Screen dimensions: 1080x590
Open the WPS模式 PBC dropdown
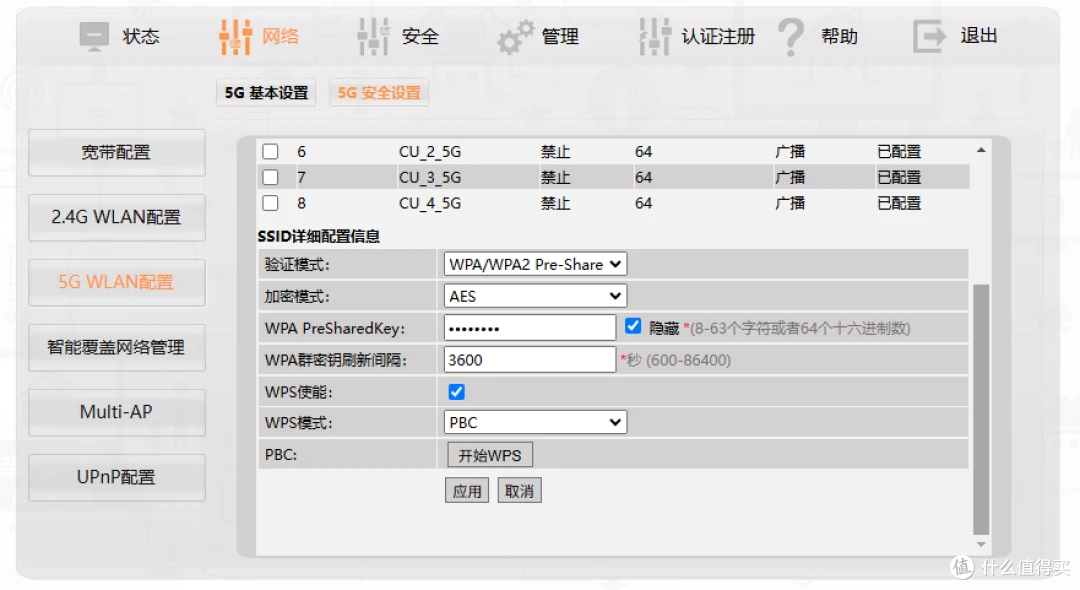pyautogui.click(x=535, y=422)
